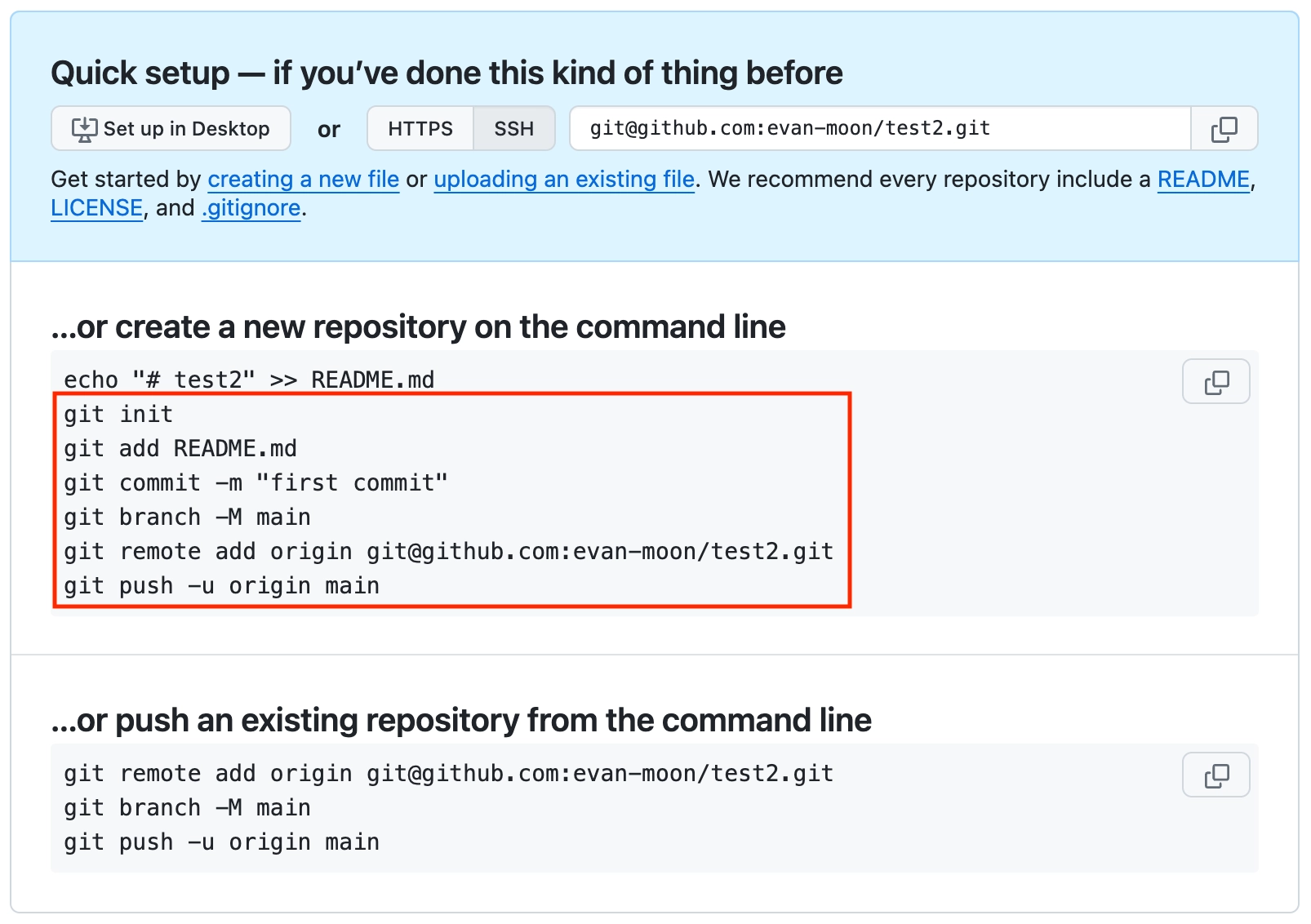Follow the uploading an existing file link
The width and height of the screenshot is (1311, 924).
[563, 180]
